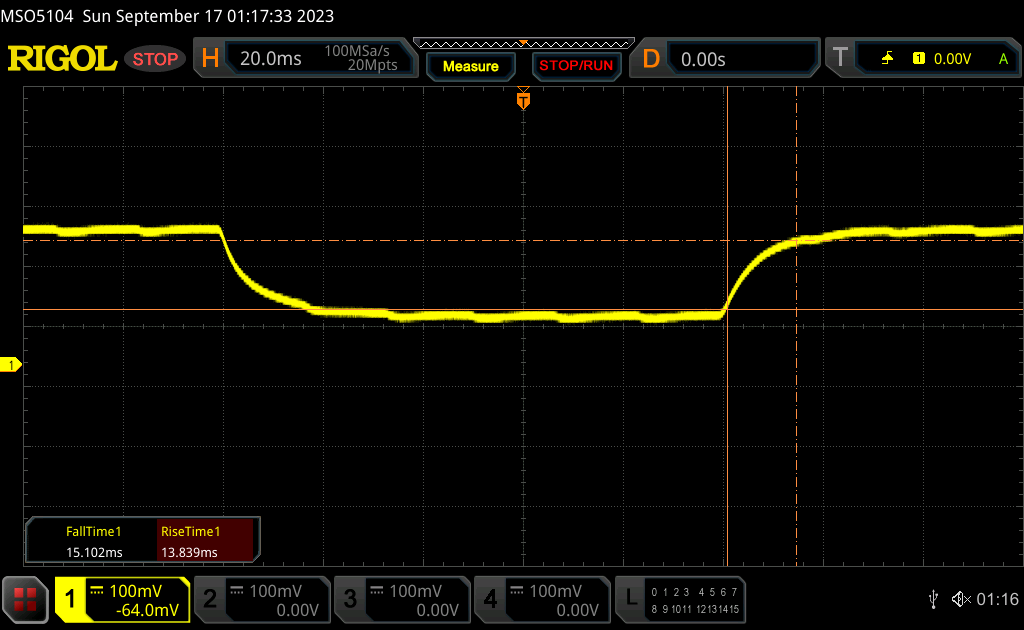Open the delay D settings icon
The width and height of the screenshot is (1024, 630).
pyautogui.click(x=651, y=59)
